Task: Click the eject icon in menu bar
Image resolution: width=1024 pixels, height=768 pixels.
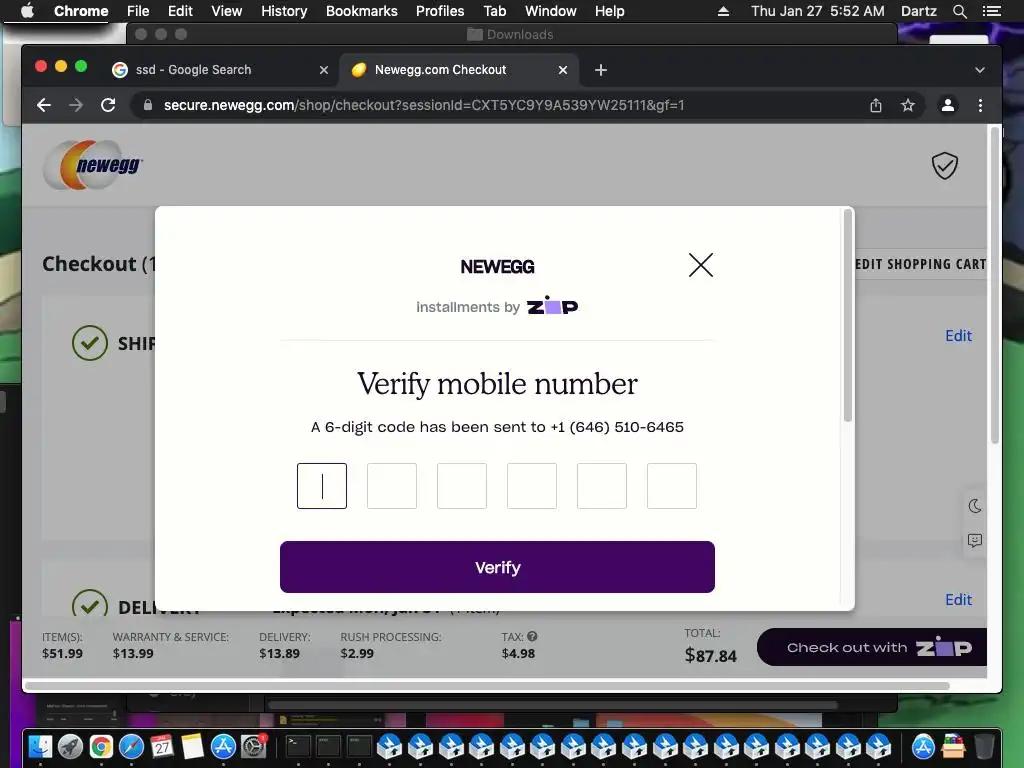Action: pos(723,11)
